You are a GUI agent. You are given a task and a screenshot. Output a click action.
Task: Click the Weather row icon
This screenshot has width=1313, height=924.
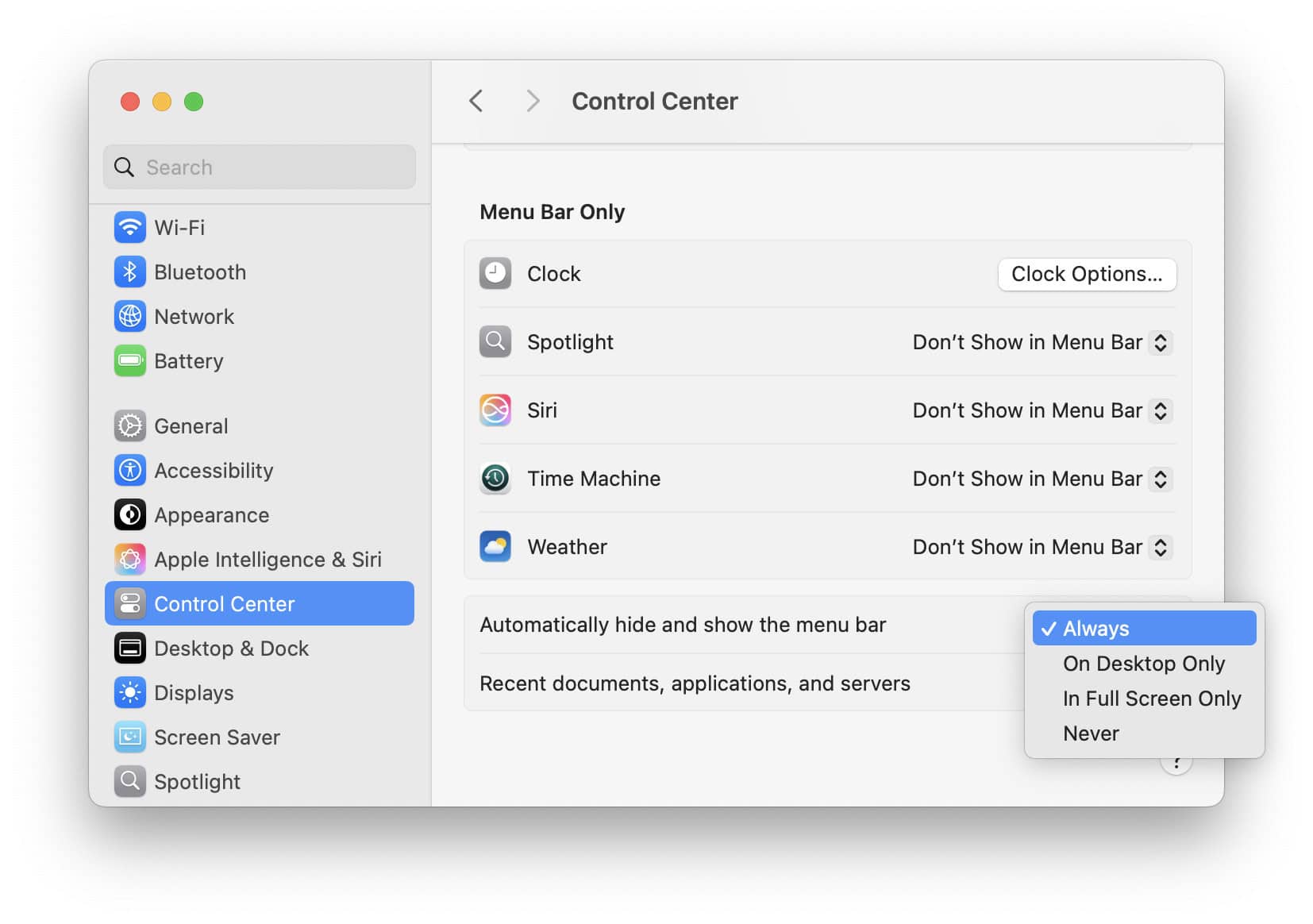(495, 546)
